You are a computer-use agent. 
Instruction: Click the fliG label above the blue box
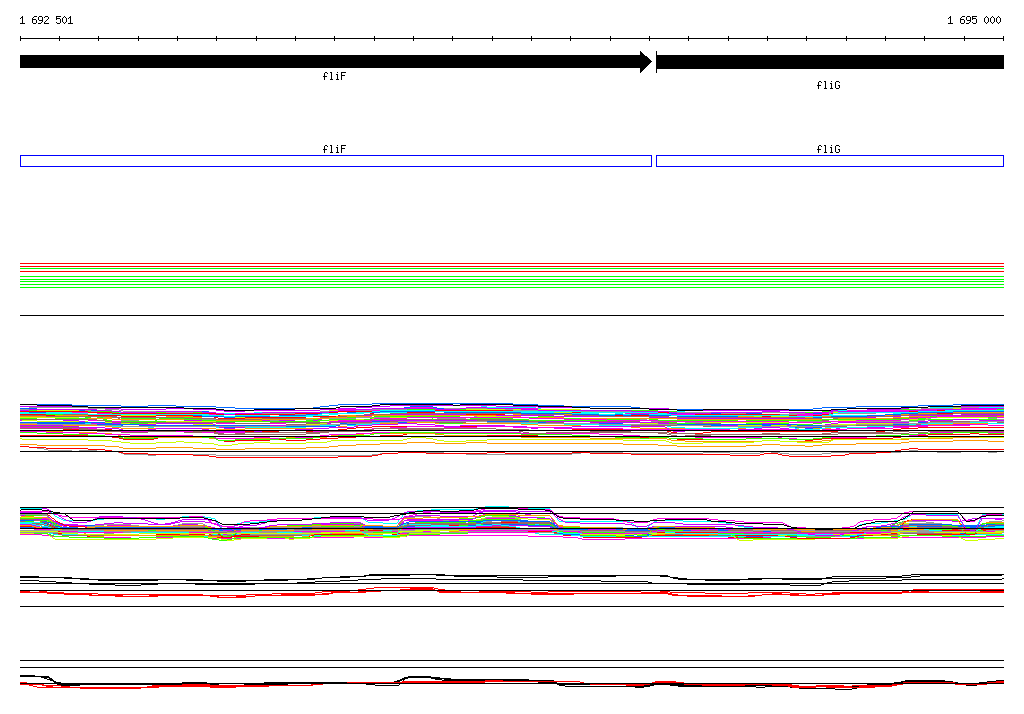(x=828, y=149)
